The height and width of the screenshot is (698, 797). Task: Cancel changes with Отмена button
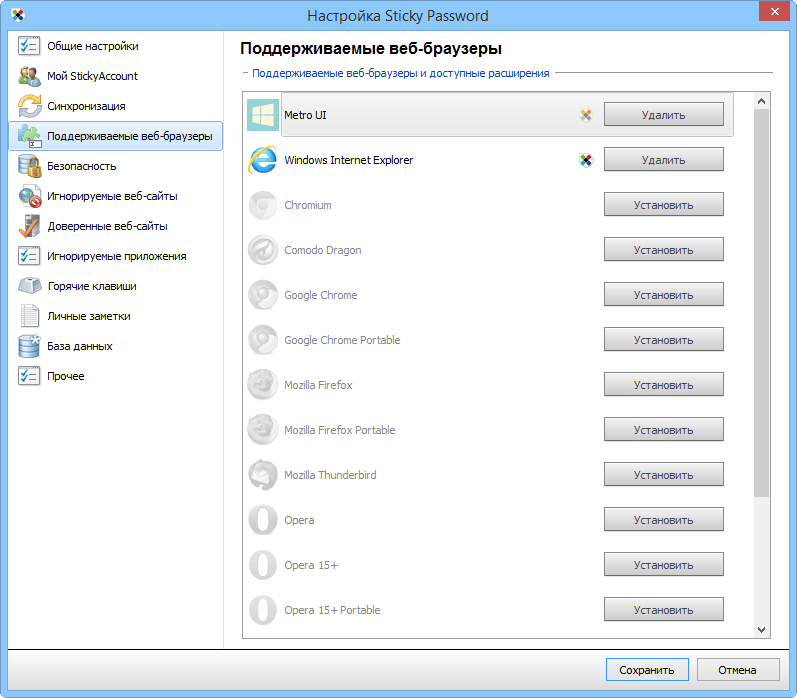[738, 670]
